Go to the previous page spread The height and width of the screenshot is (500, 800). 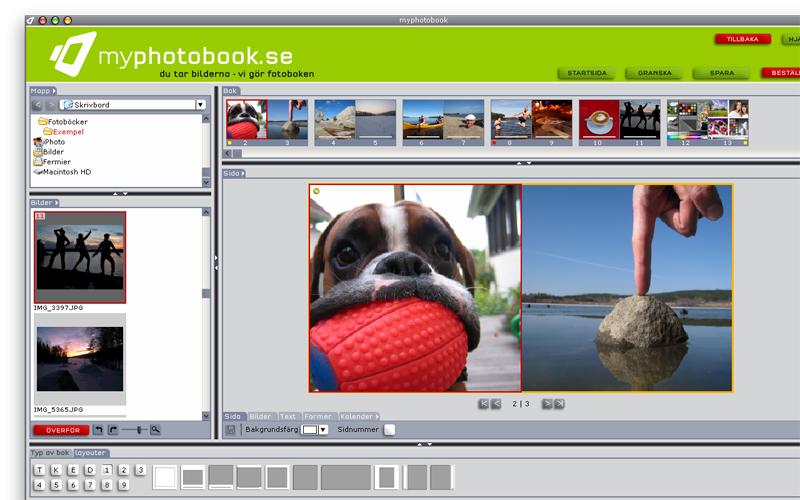point(496,404)
